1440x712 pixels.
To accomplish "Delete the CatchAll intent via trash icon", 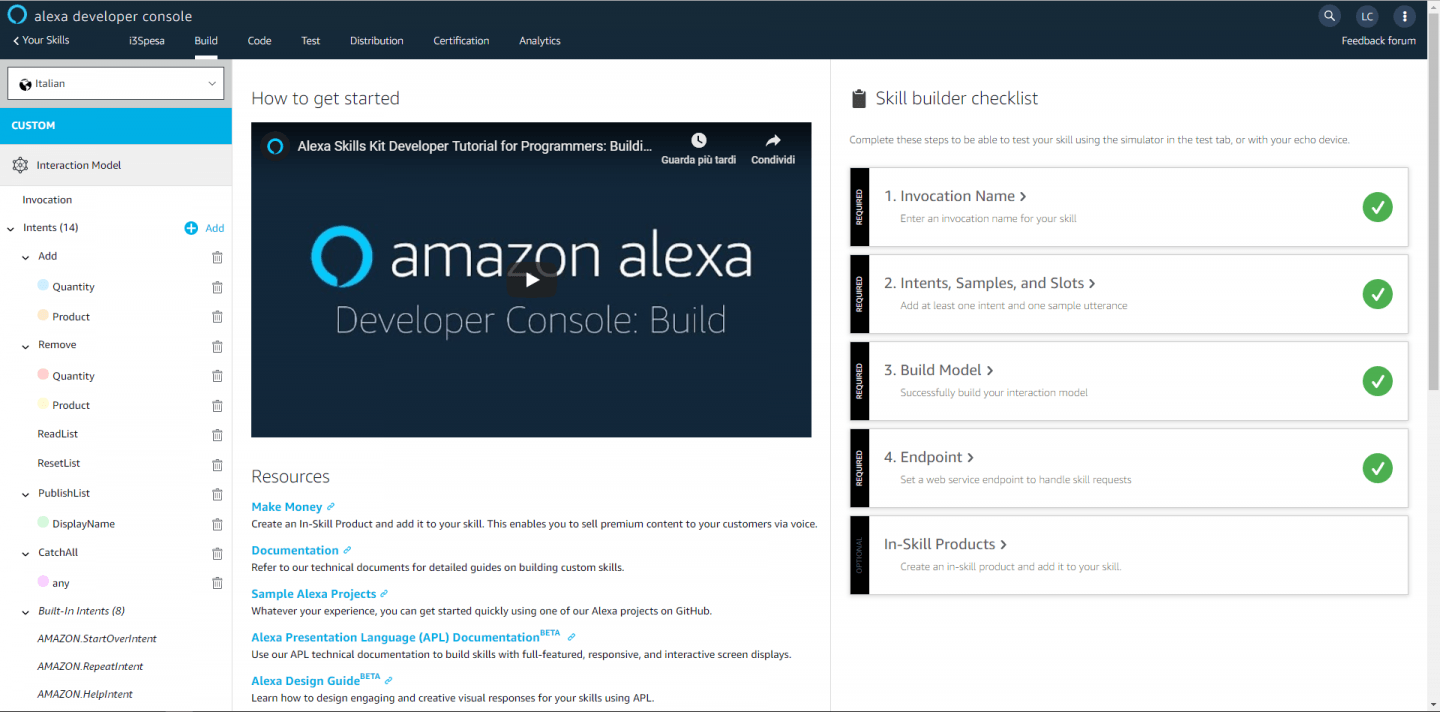I will 217,553.
